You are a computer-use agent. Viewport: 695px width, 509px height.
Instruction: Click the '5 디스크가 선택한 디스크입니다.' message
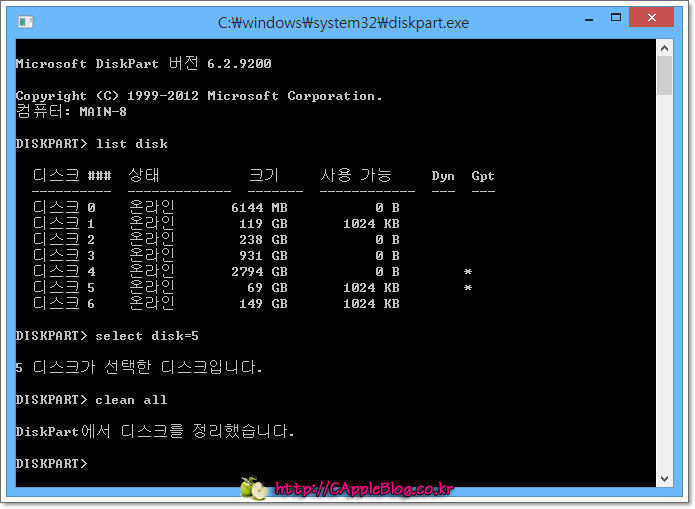click(x=139, y=367)
